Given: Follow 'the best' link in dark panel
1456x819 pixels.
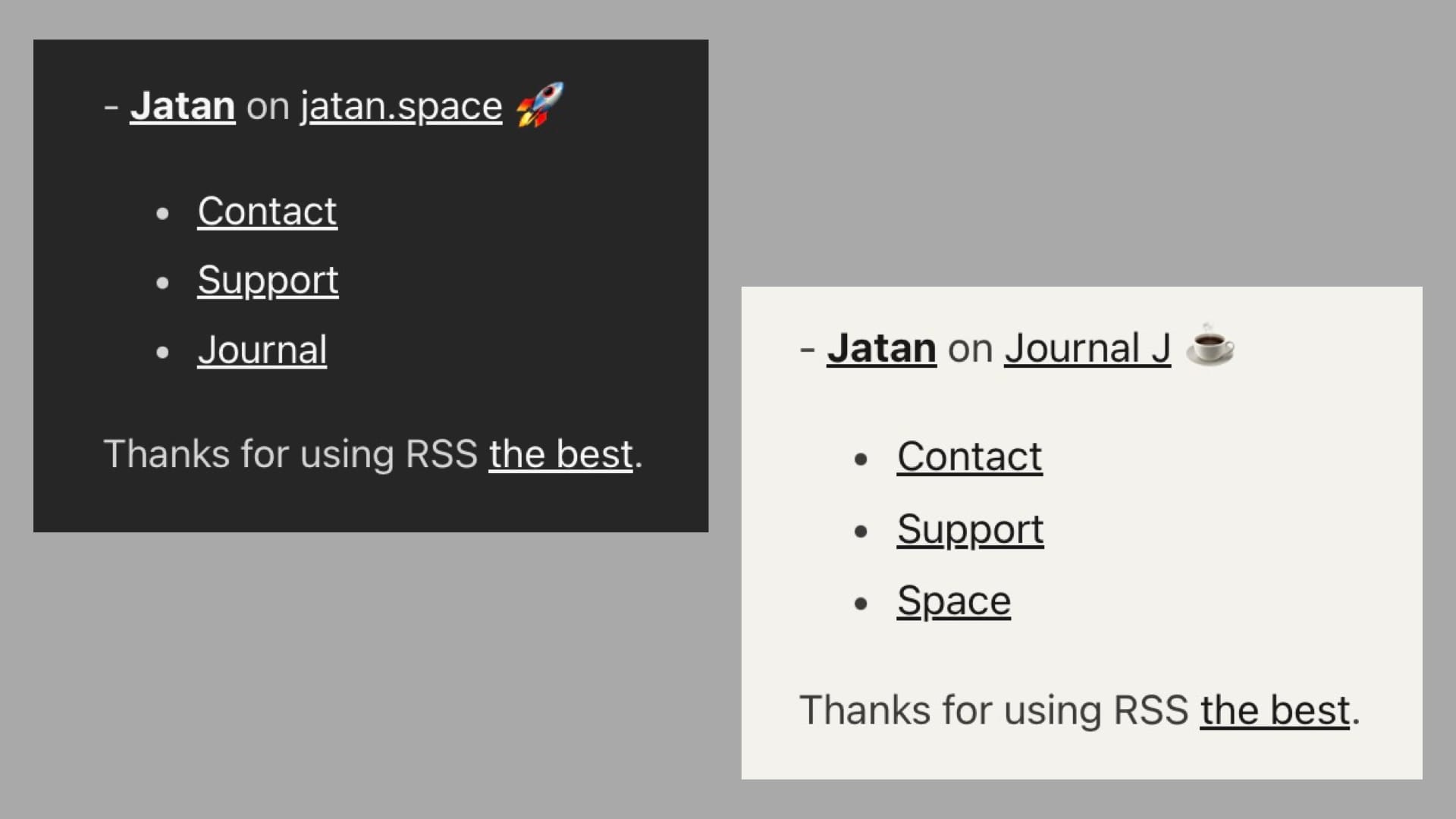Looking at the screenshot, I should [x=560, y=454].
